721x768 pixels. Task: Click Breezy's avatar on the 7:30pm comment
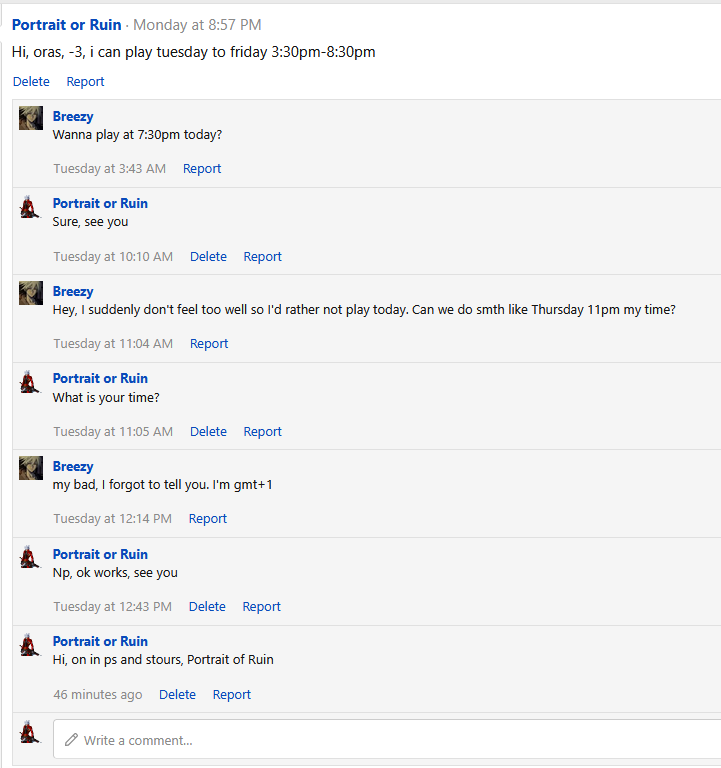(31, 118)
